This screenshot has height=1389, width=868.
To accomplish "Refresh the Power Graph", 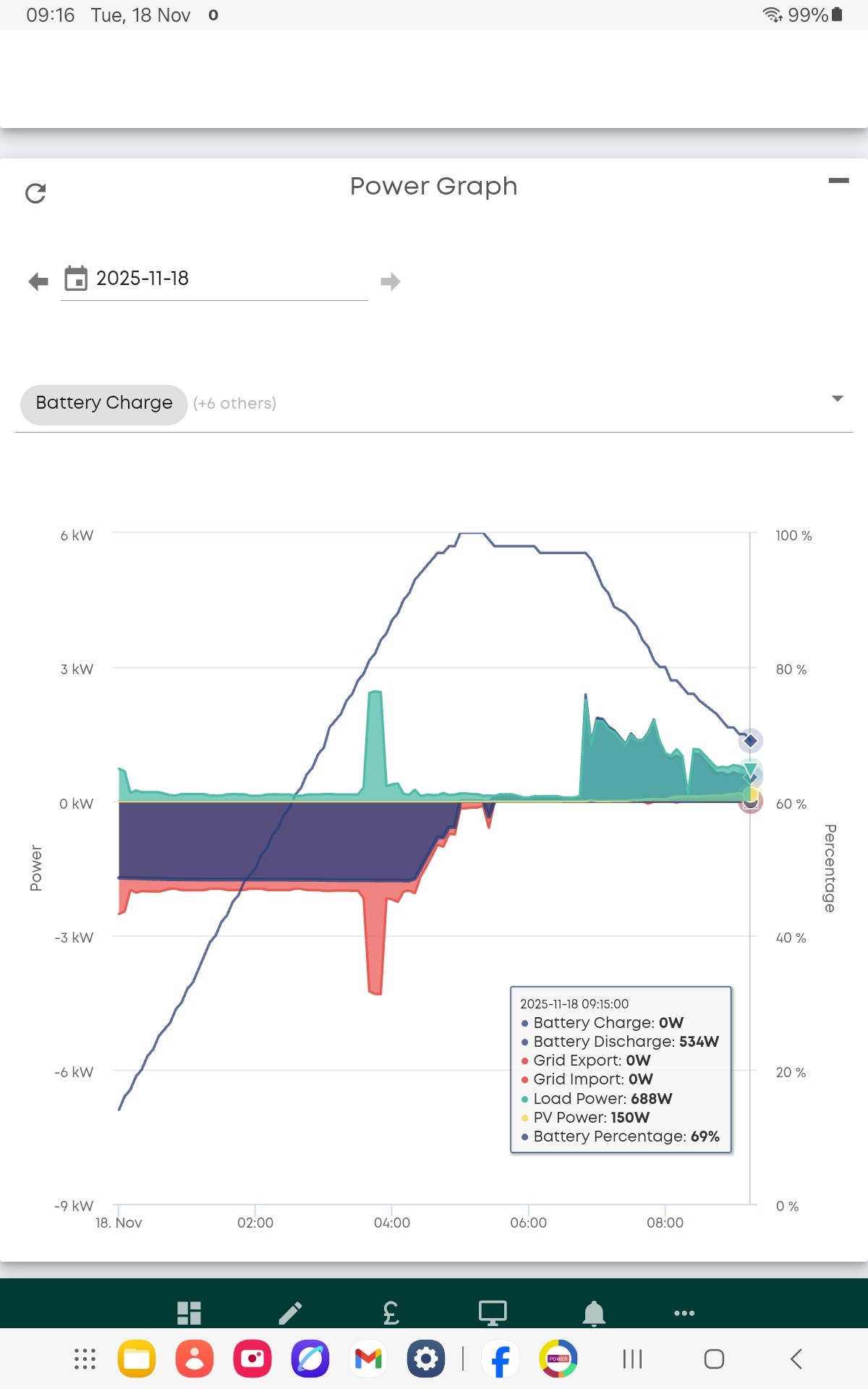I will (x=35, y=193).
